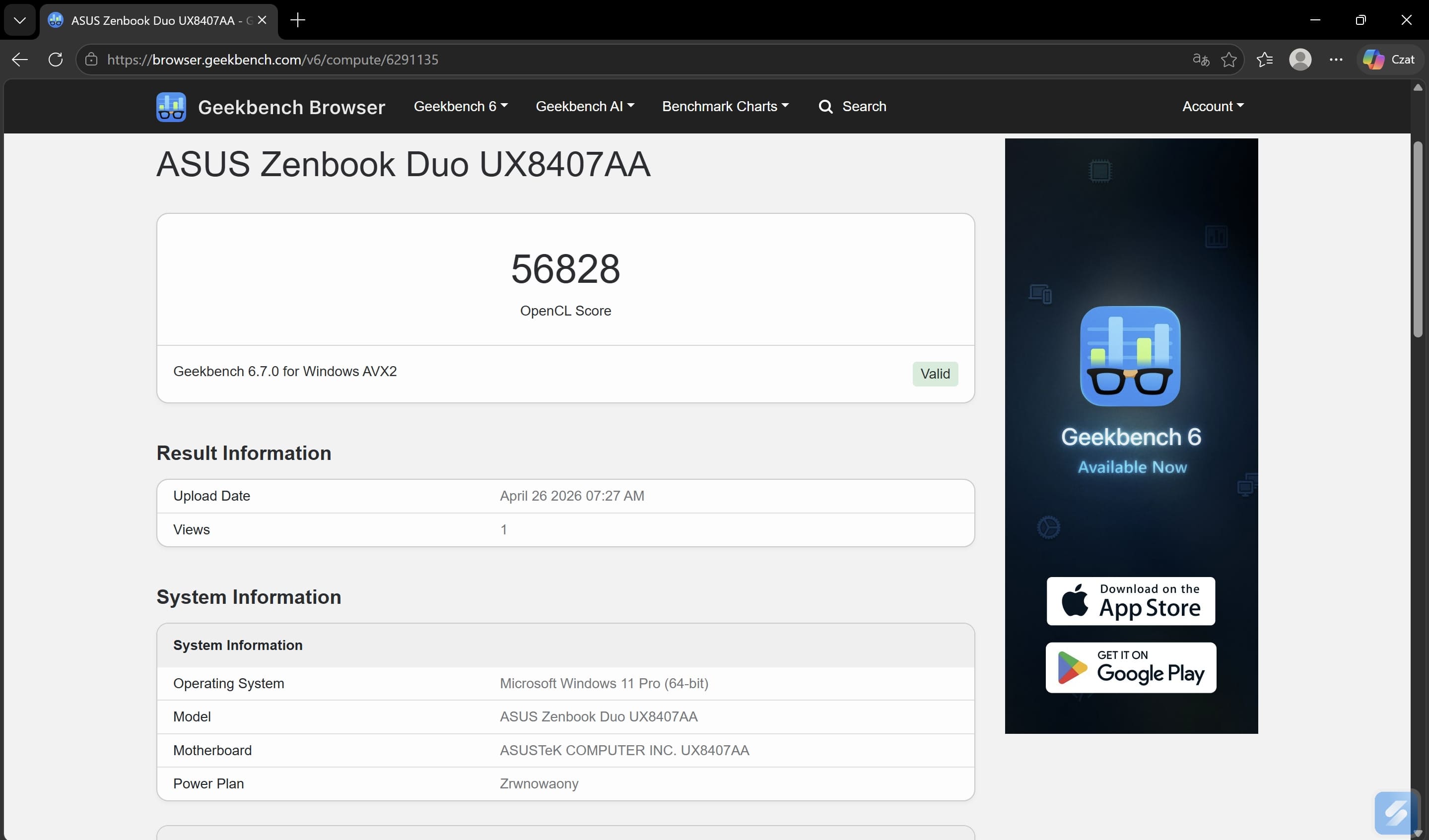Screen dimensions: 1429x840
Task: Open the tab search chevron button
Action: (20, 20)
